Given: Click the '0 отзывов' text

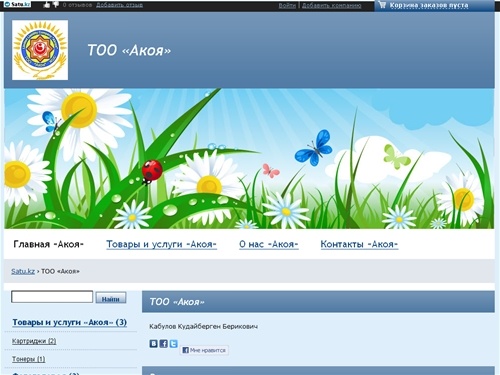Looking at the screenshot, I should 77,5.
